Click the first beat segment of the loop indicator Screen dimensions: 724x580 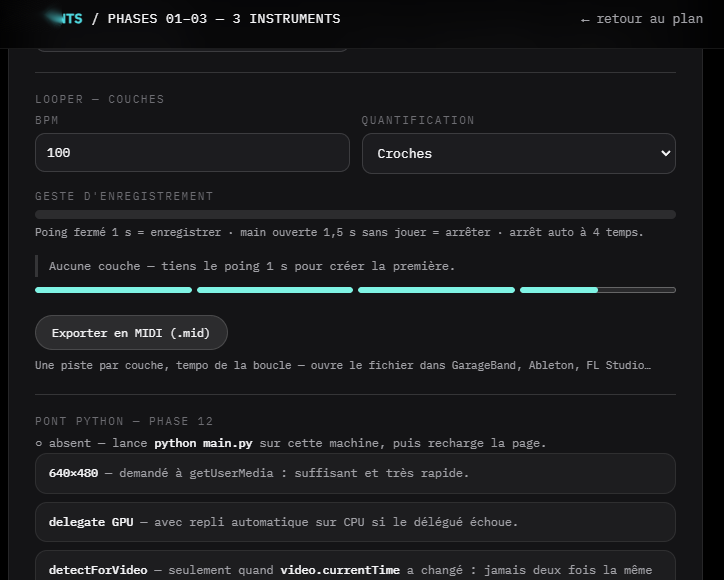tap(114, 290)
